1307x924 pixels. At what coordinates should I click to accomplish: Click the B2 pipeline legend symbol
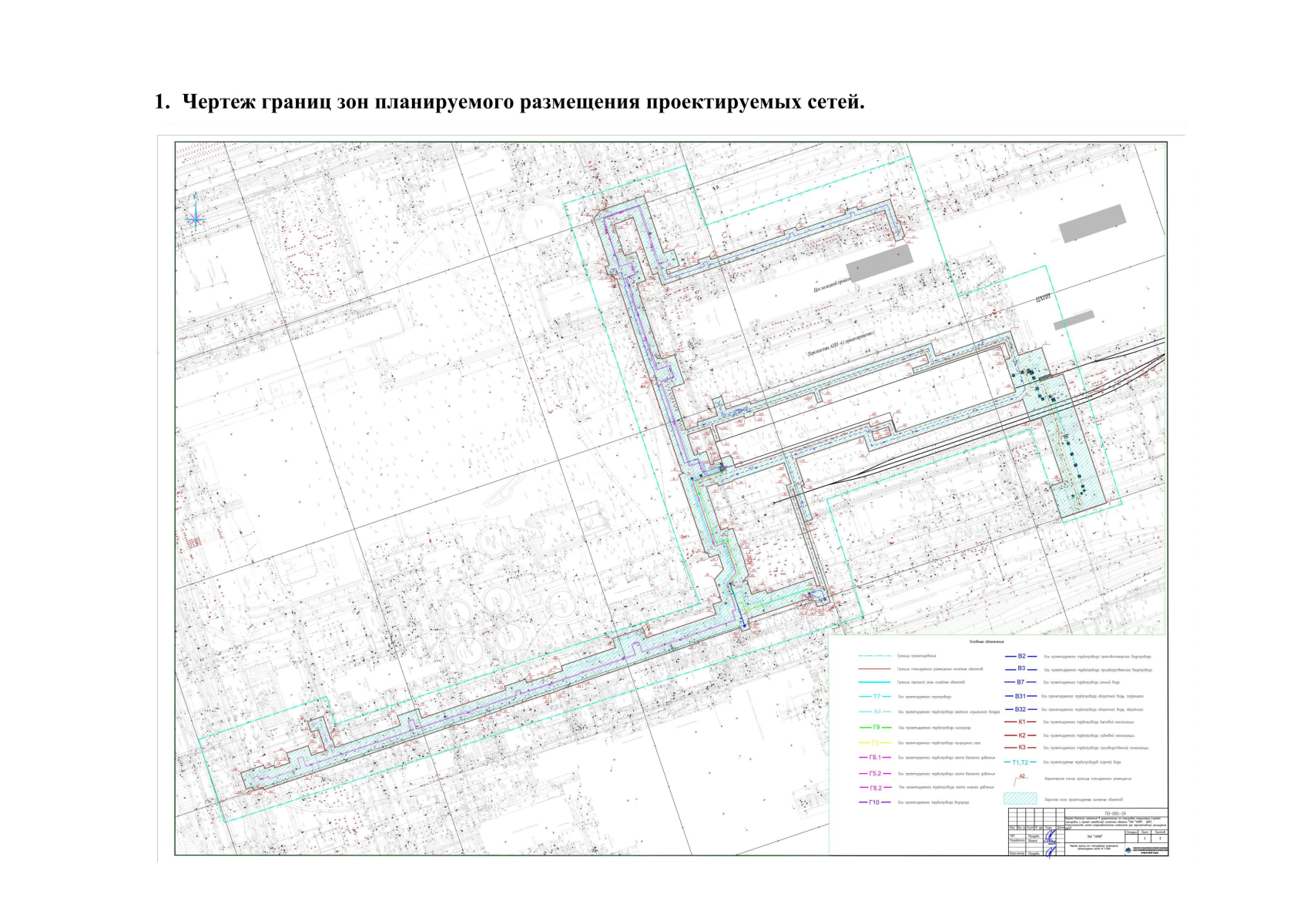click(x=1021, y=656)
